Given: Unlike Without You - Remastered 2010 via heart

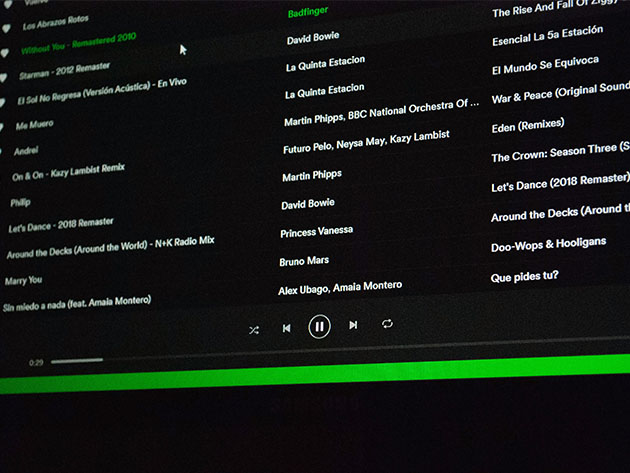Looking at the screenshot, I should click(5, 51).
